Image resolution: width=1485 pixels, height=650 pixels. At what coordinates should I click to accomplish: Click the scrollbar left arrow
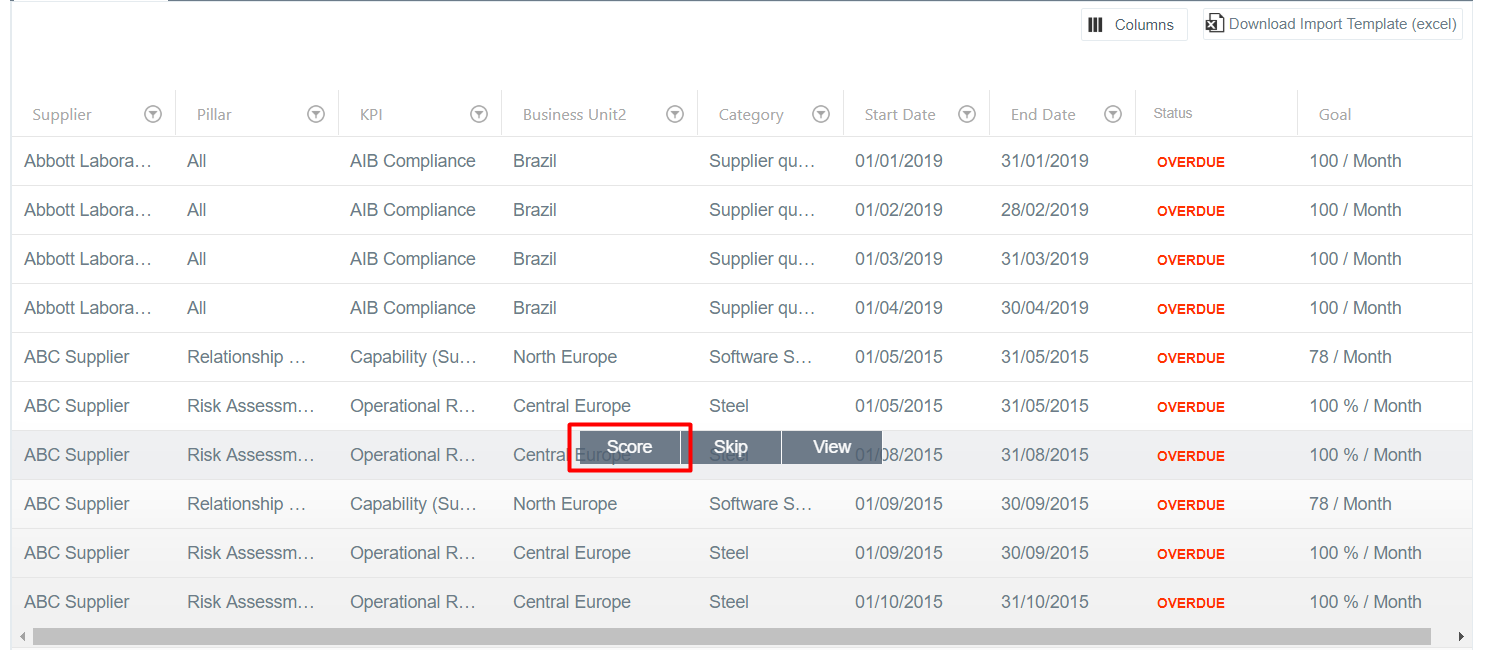click(x=22, y=636)
